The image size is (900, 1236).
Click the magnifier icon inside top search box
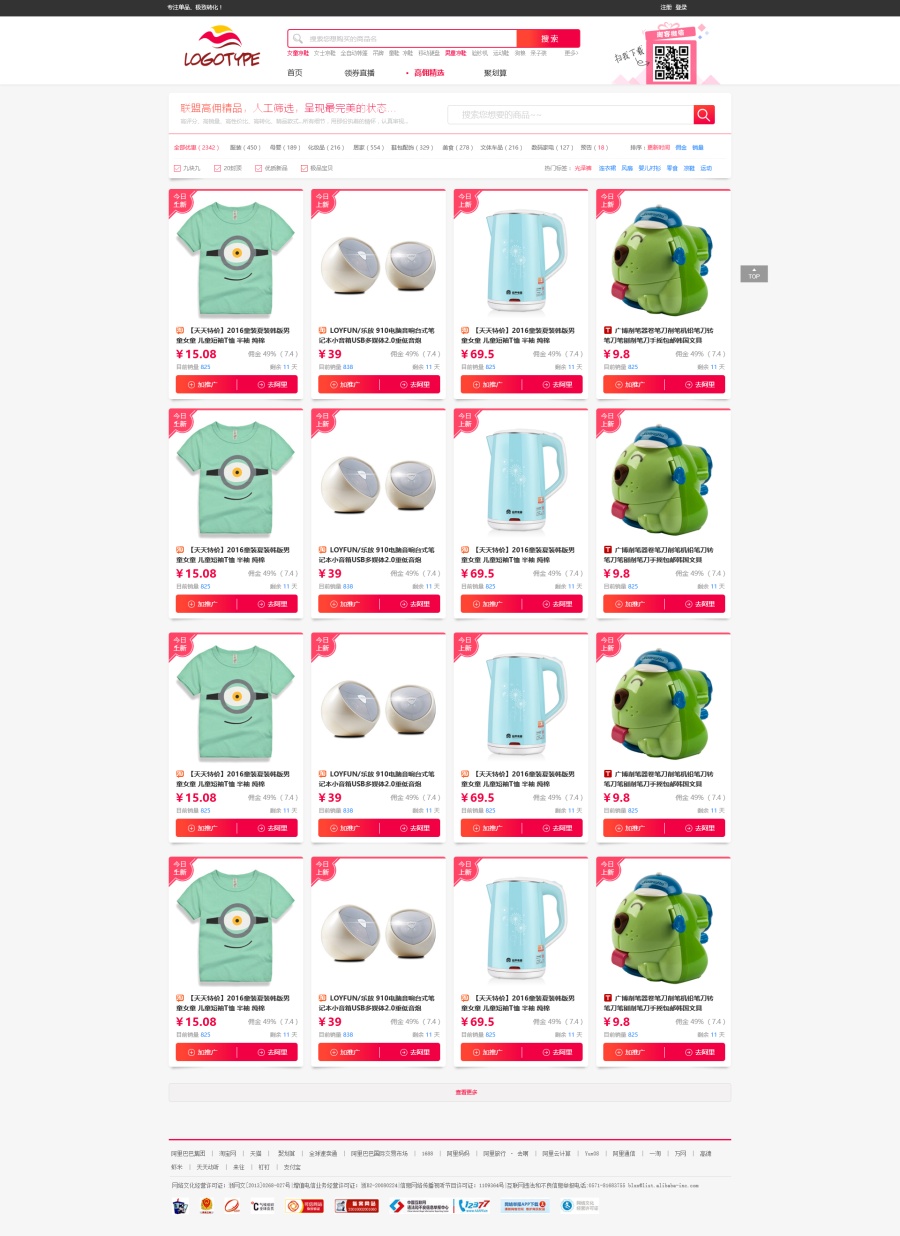point(298,39)
